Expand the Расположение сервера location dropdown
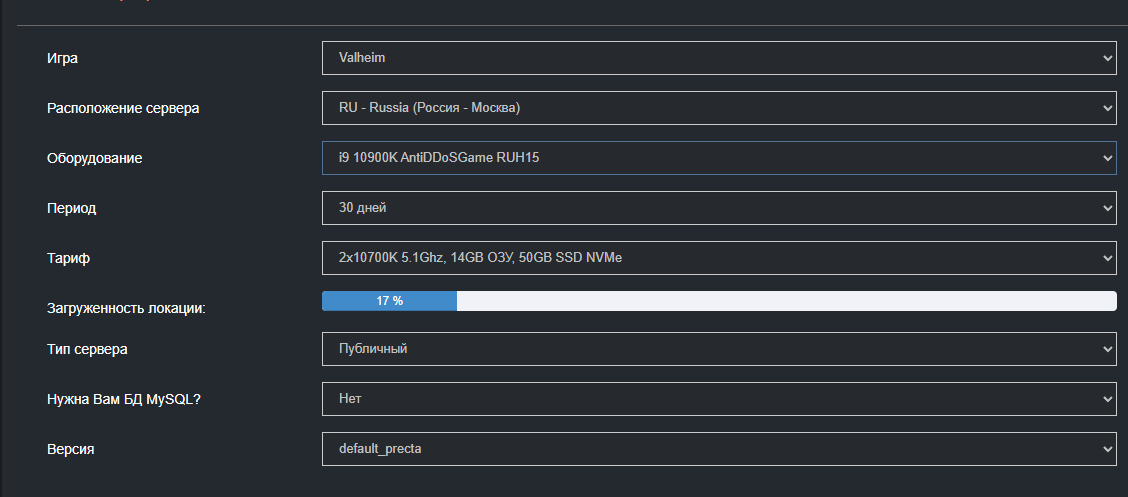The height and width of the screenshot is (497, 1128). [x=718, y=108]
